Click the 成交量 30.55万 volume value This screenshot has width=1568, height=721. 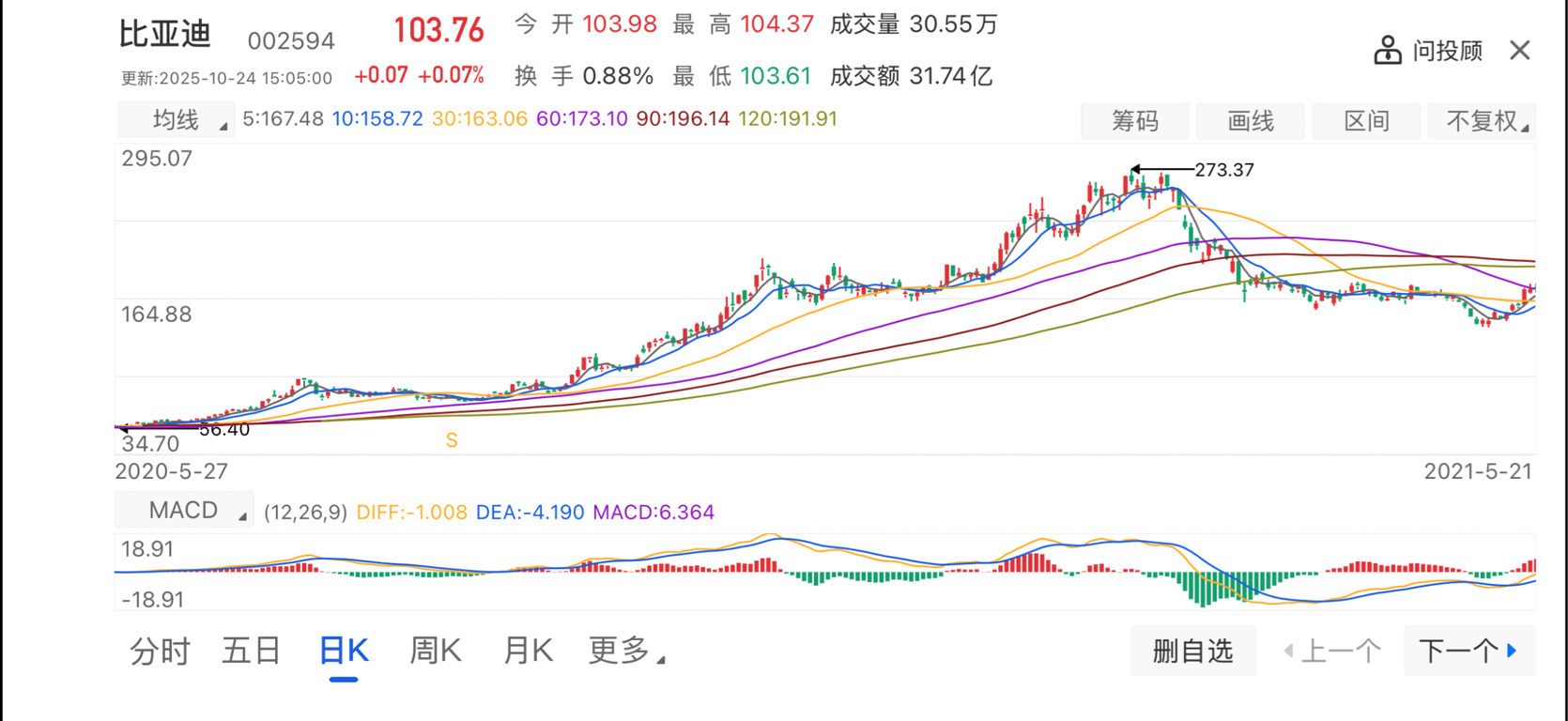click(x=914, y=24)
